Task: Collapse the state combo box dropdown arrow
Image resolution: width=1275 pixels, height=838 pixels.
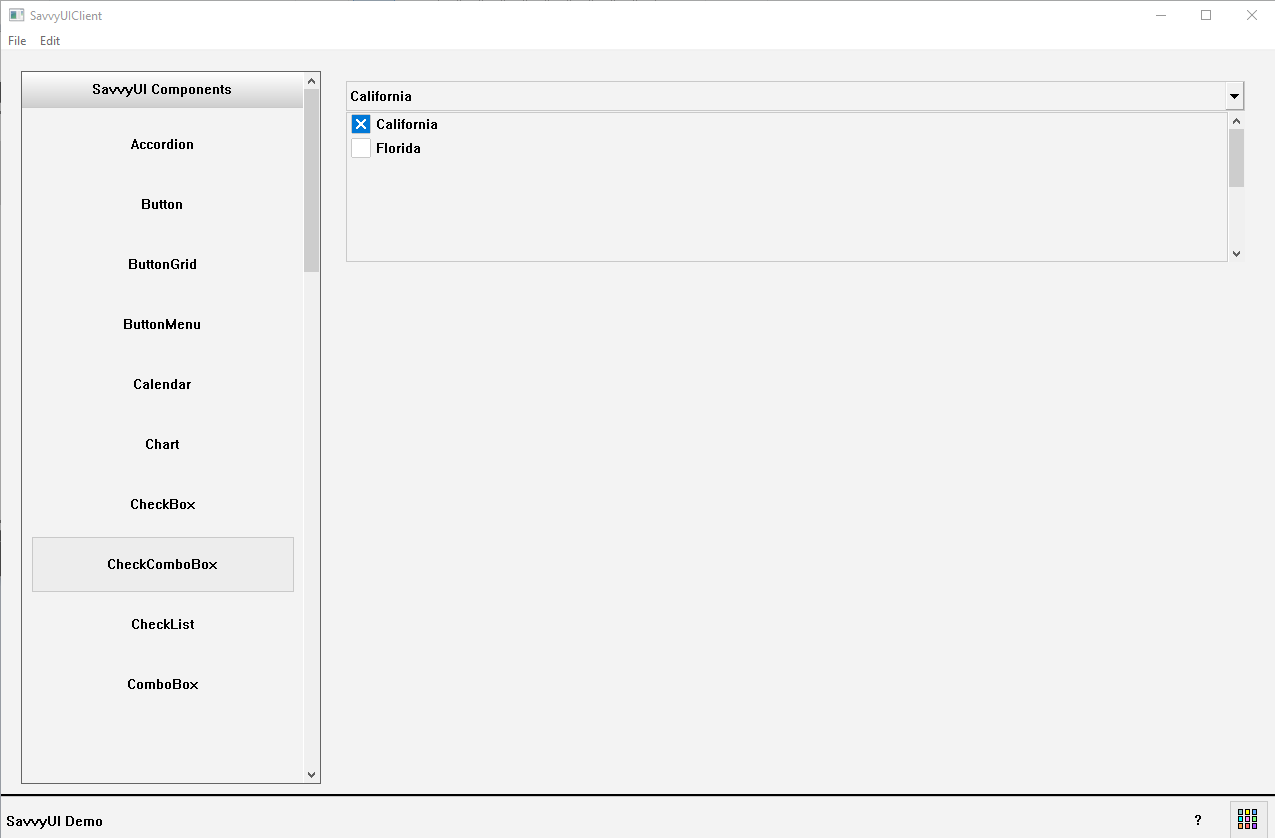Action: tap(1234, 97)
